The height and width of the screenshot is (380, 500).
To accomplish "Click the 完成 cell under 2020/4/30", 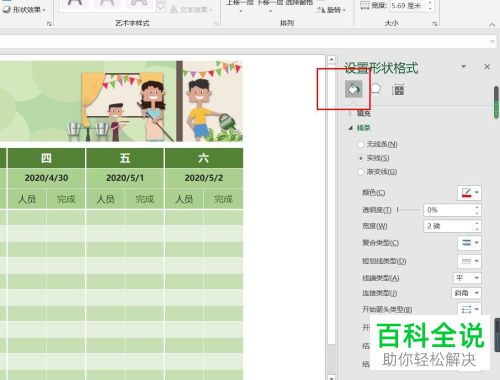I will [x=66, y=199].
